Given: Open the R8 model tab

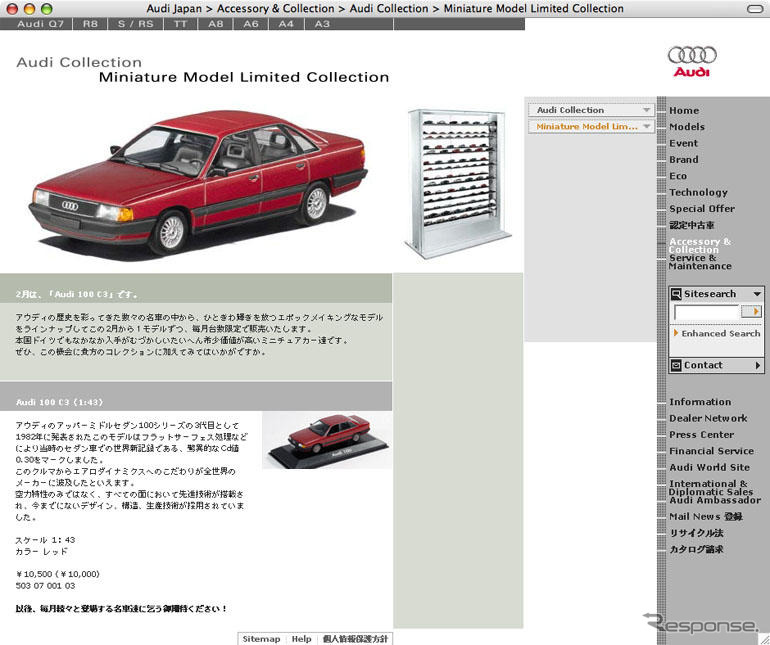Looking at the screenshot, I should pyautogui.click(x=90, y=24).
